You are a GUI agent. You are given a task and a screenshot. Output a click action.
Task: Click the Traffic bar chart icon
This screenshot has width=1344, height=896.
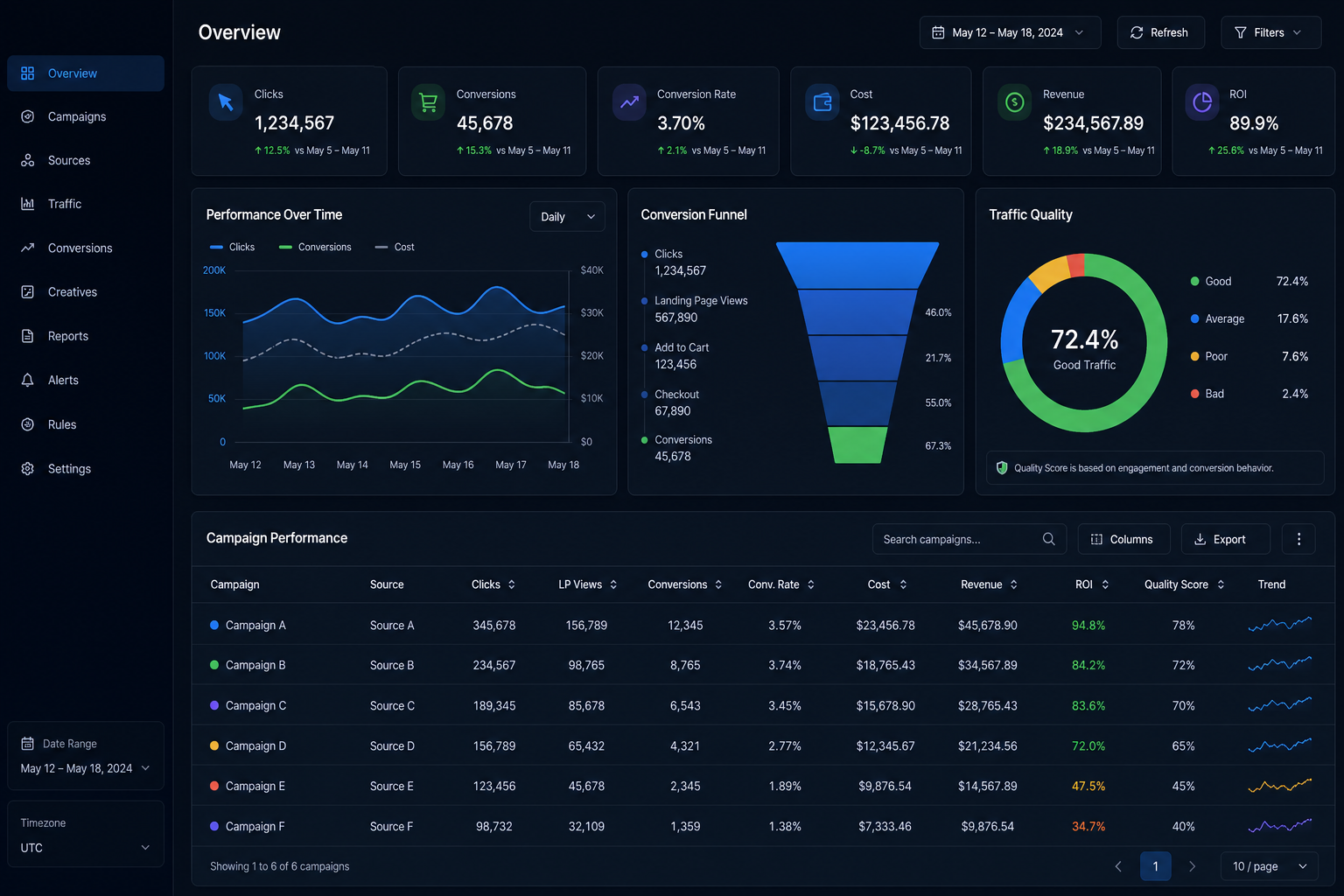[x=27, y=204]
